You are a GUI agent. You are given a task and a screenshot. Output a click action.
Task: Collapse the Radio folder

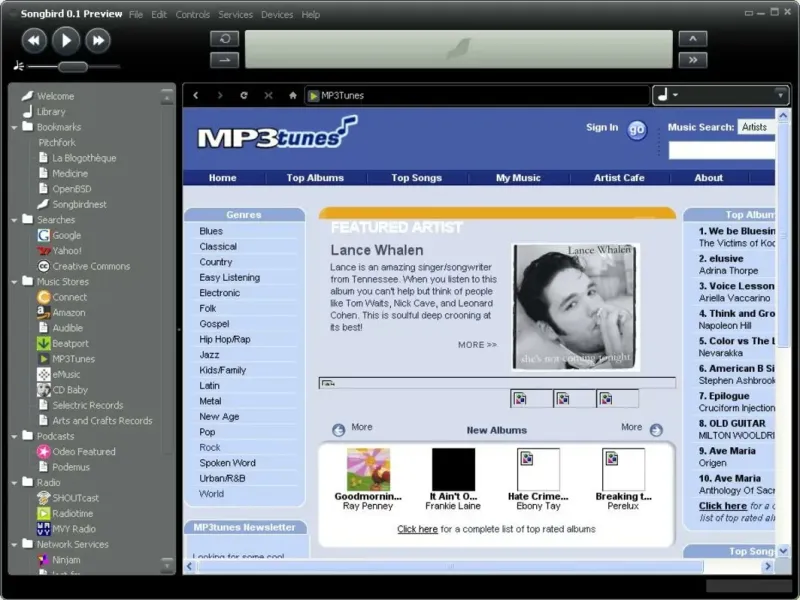(14, 483)
